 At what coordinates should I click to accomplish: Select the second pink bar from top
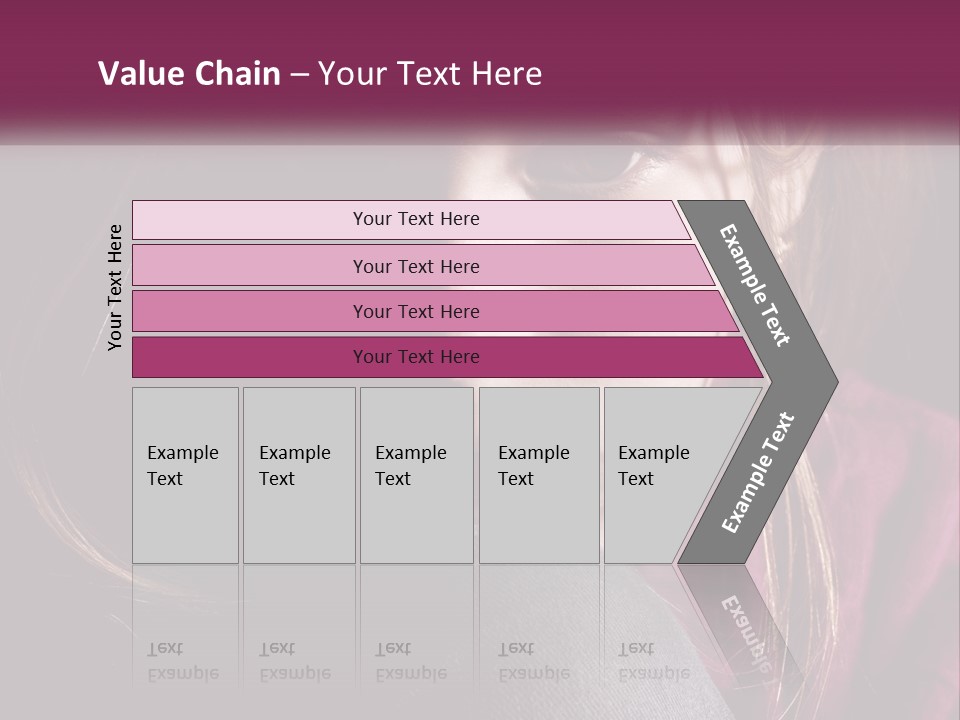(x=415, y=266)
